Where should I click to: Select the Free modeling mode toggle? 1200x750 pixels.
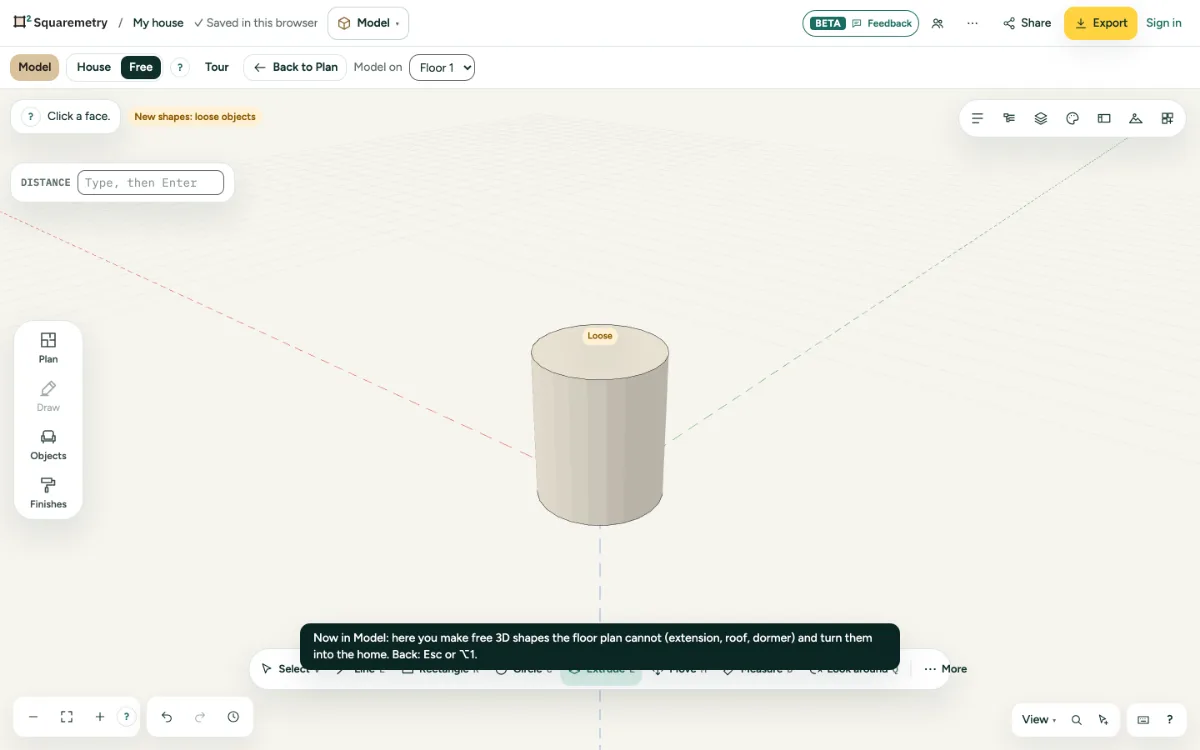(x=141, y=67)
